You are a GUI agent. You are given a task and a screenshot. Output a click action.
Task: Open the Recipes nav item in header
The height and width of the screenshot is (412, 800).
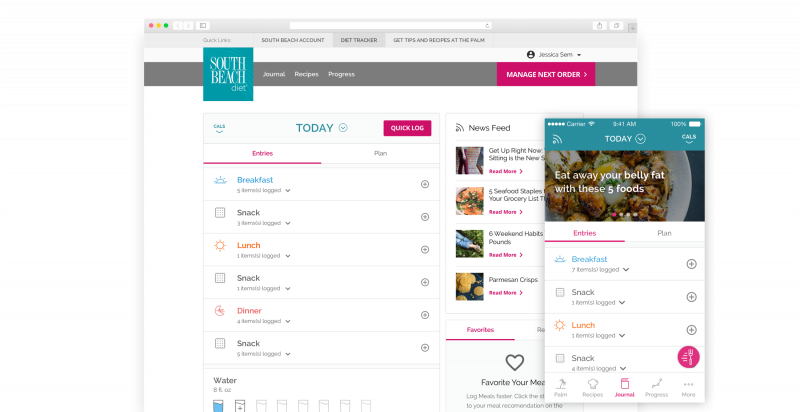point(306,74)
